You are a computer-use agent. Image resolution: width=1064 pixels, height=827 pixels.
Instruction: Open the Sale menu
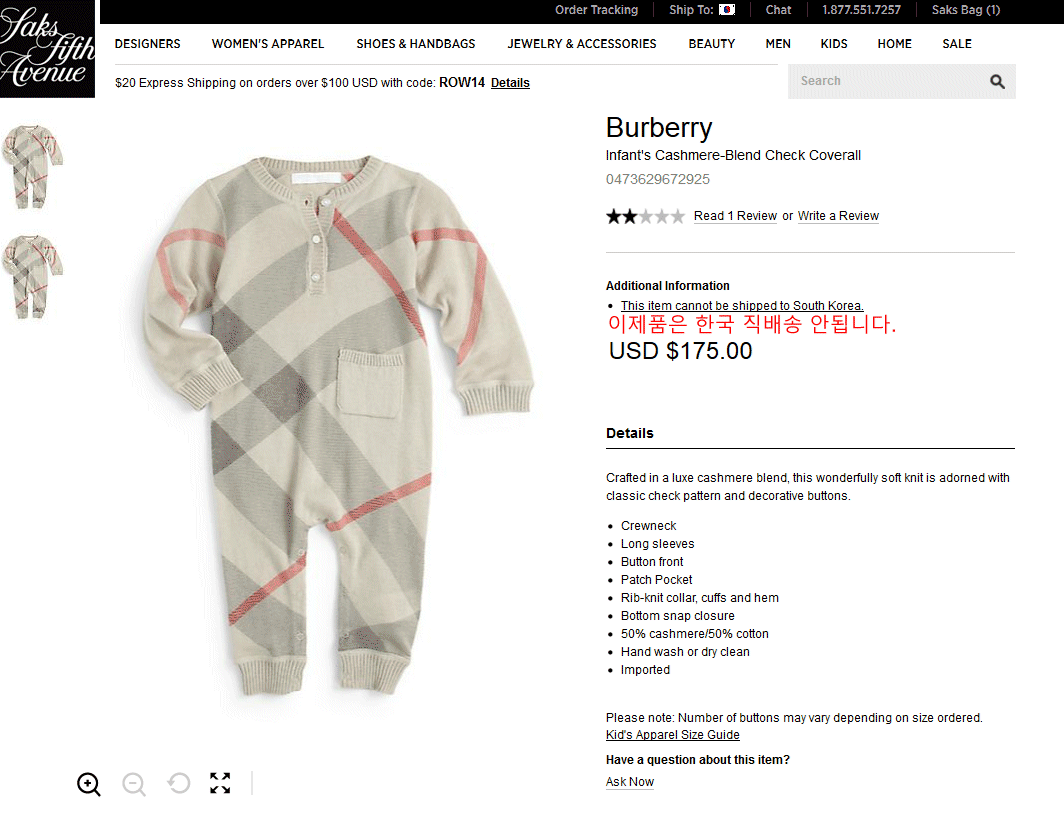[957, 43]
